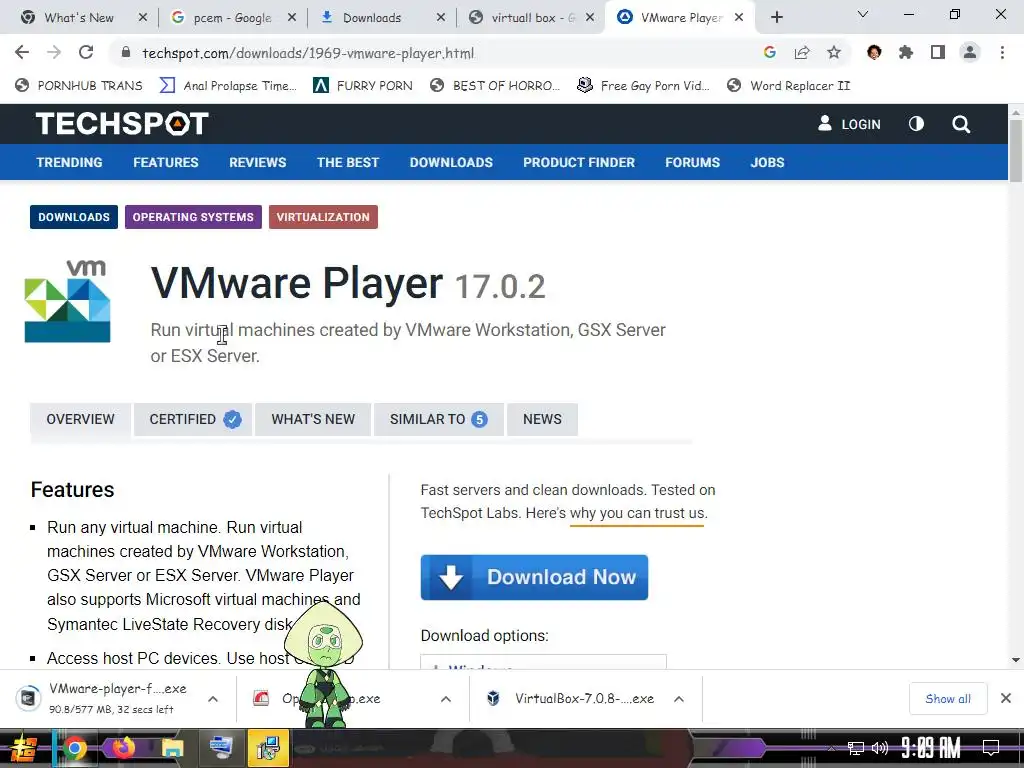This screenshot has width=1024, height=768.
Task: Open the Windows Start button
Action: pyautogui.click(x=24, y=748)
